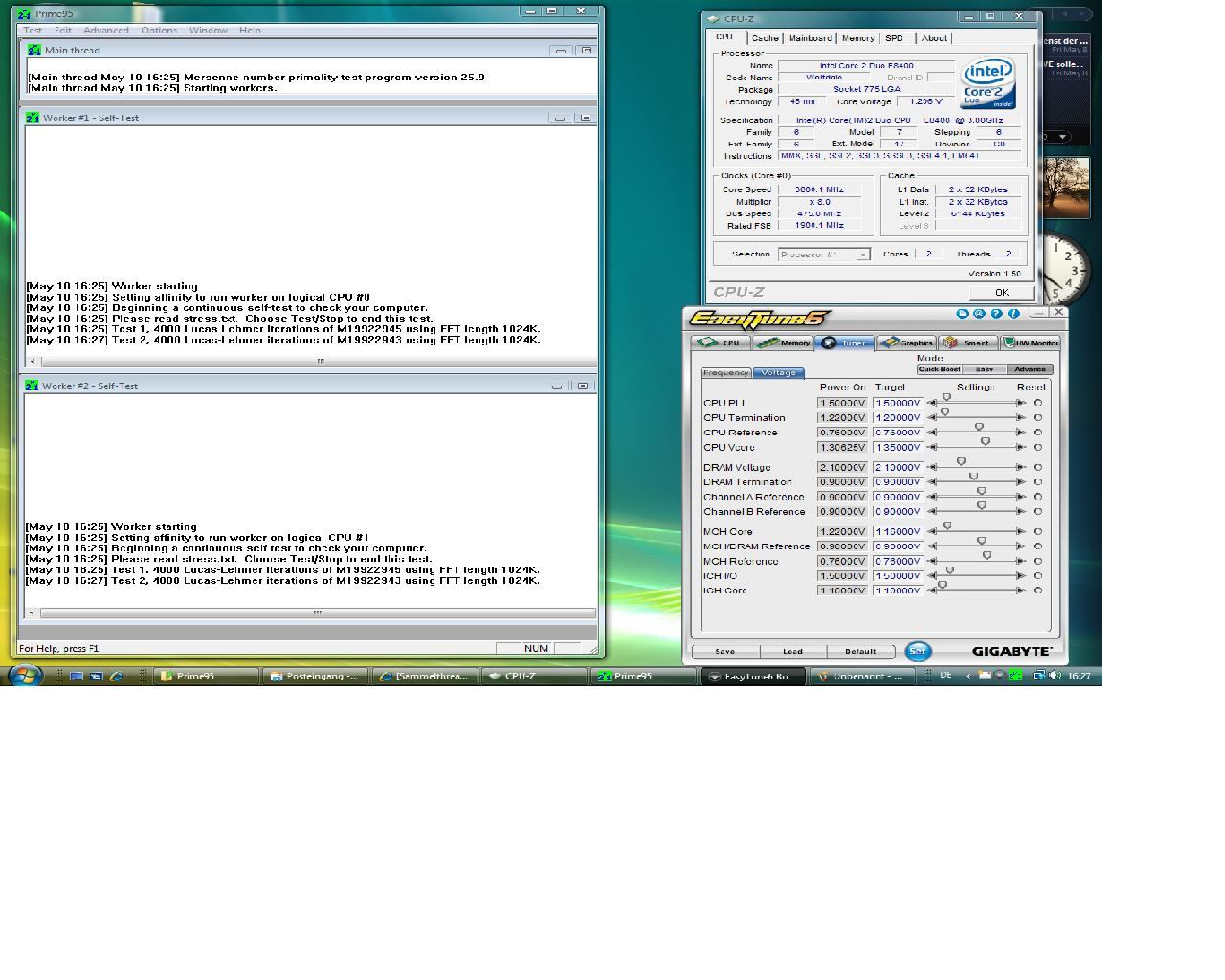Click the CPU Vcore target value field
This screenshot has height=980, width=1225.
[x=898, y=447]
